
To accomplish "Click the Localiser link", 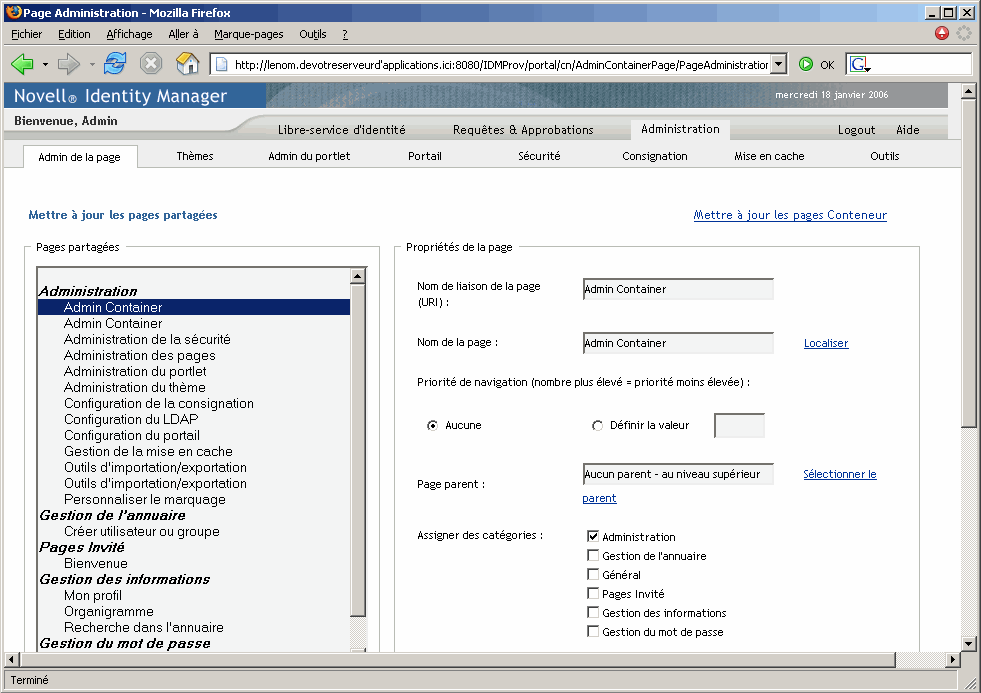I will (x=825, y=343).
